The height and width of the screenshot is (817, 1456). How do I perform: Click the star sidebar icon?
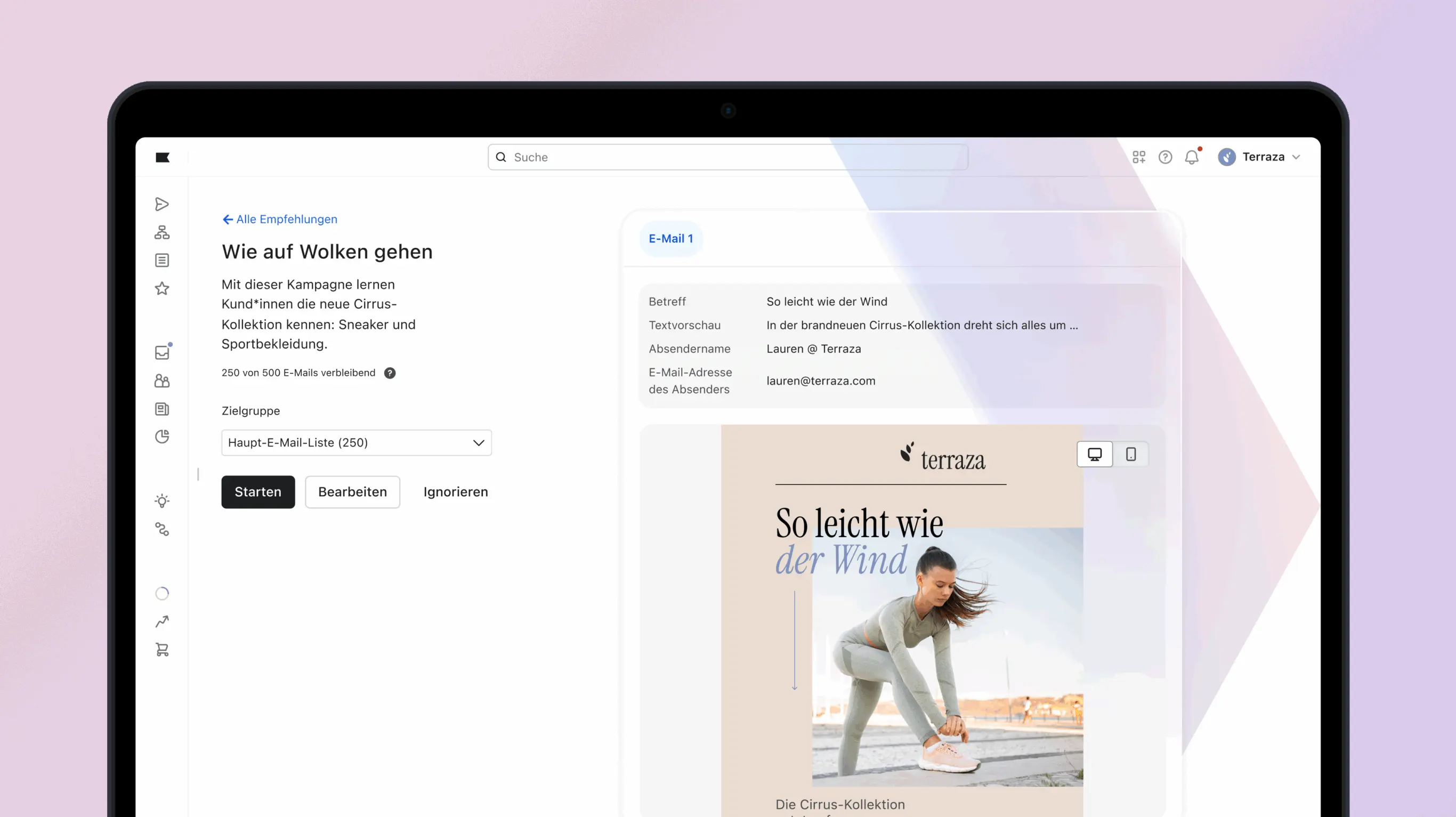click(x=161, y=289)
